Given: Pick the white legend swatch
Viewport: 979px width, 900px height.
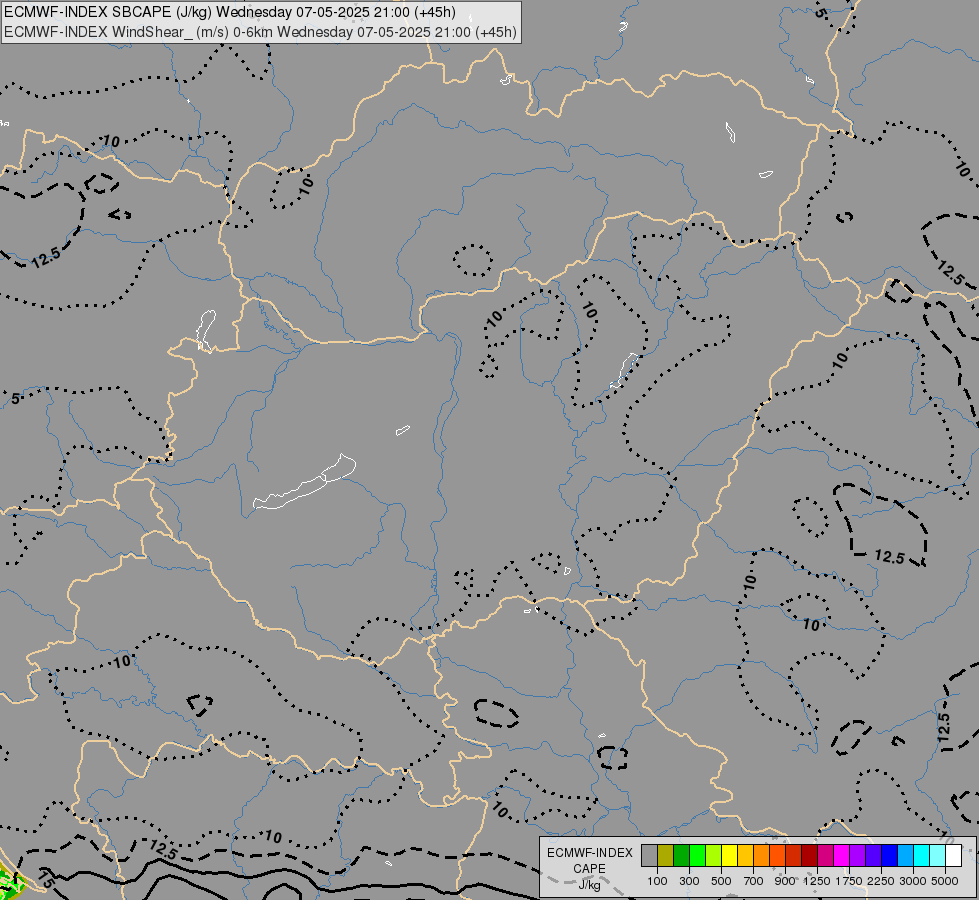Looking at the screenshot, I should [x=953, y=855].
